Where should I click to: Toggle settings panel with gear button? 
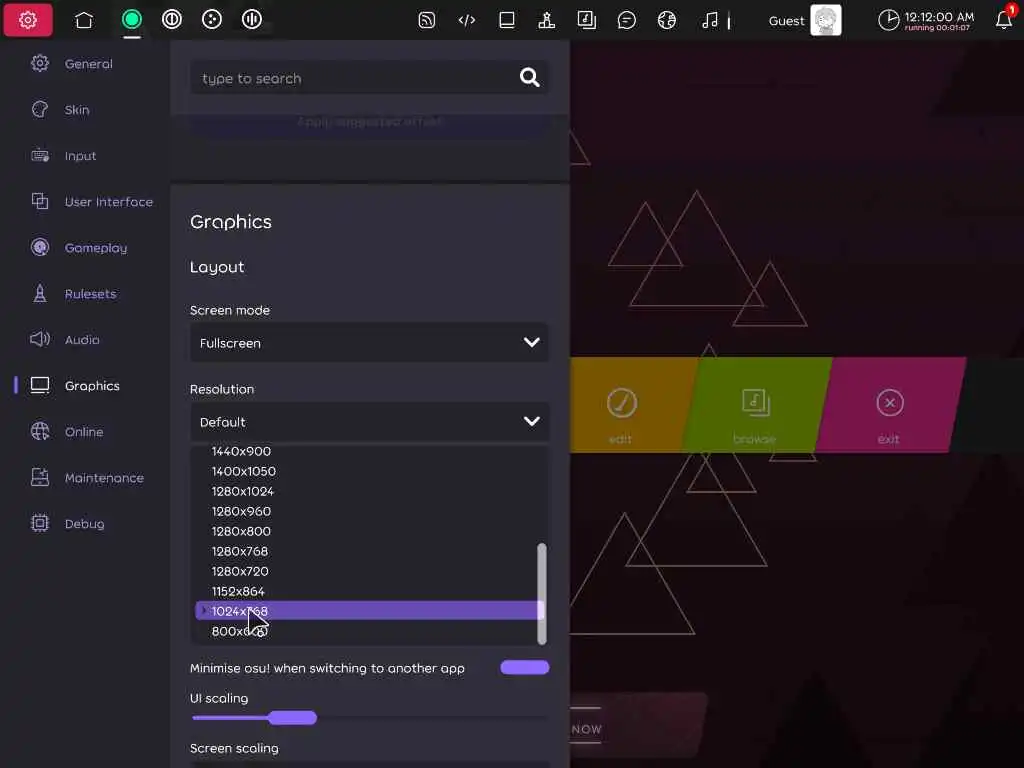28,20
